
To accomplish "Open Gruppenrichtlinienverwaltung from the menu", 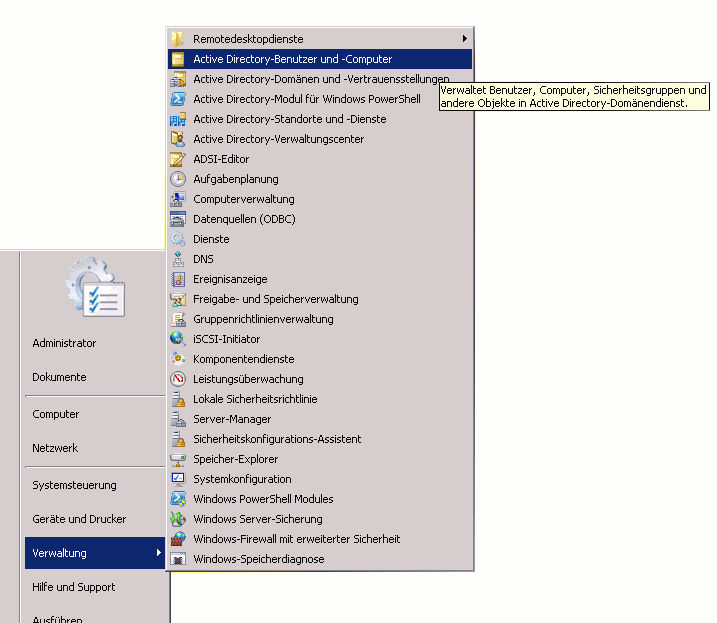I will [x=263, y=319].
